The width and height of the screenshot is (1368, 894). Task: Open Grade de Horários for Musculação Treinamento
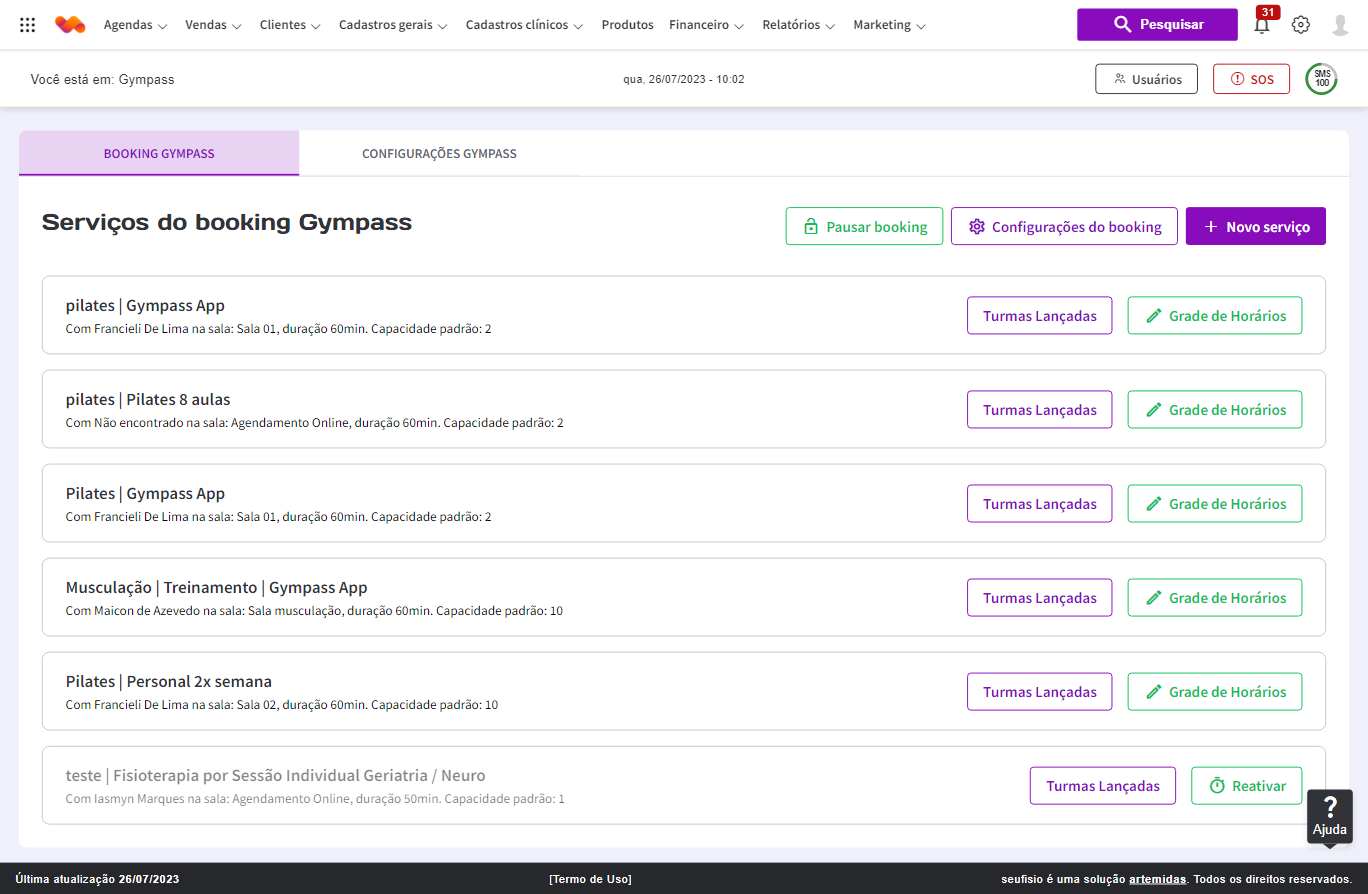pos(1215,597)
